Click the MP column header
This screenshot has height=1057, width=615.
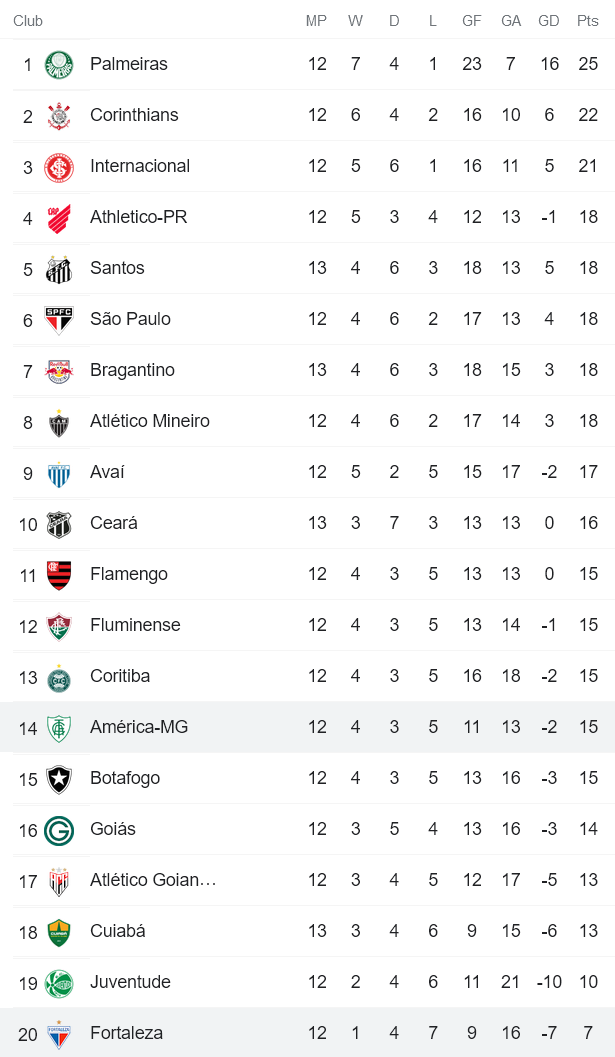click(x=316, y=21)
